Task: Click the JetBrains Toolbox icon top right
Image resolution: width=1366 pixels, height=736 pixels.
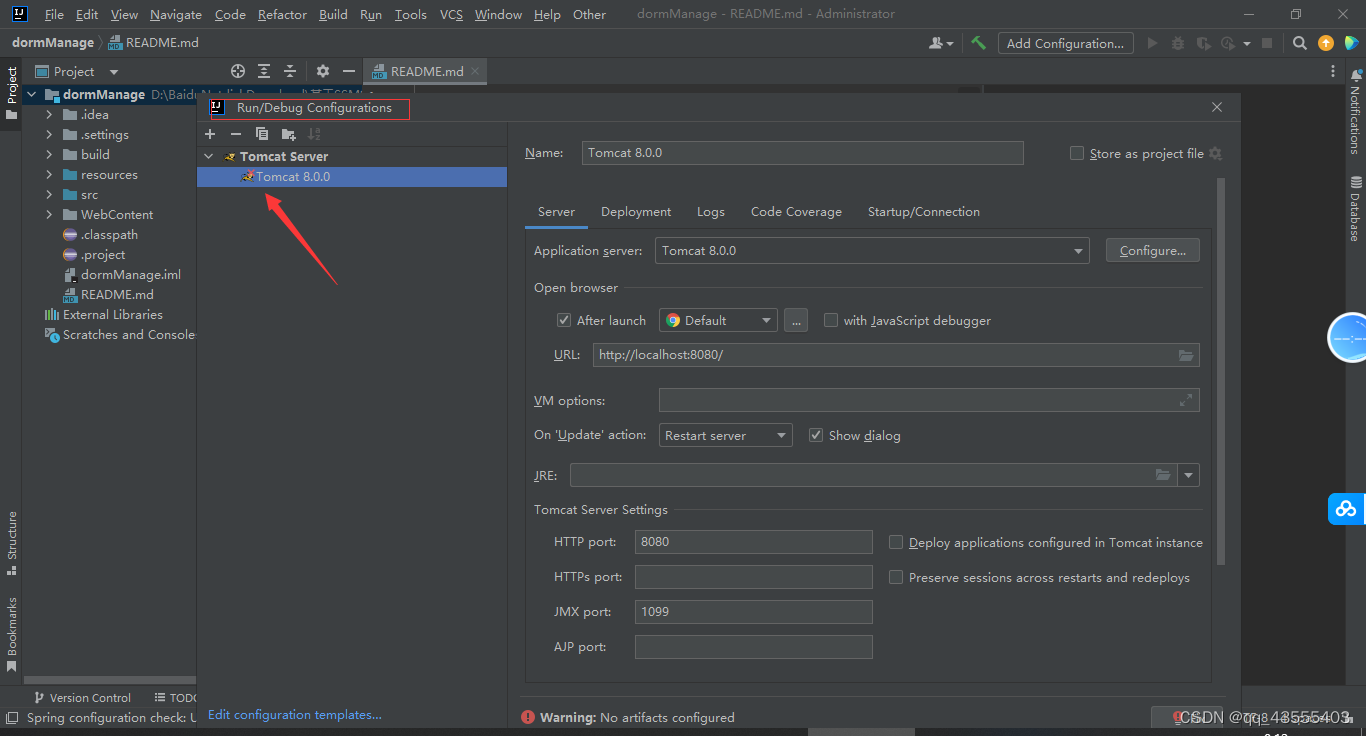Action: (1352, 43)
